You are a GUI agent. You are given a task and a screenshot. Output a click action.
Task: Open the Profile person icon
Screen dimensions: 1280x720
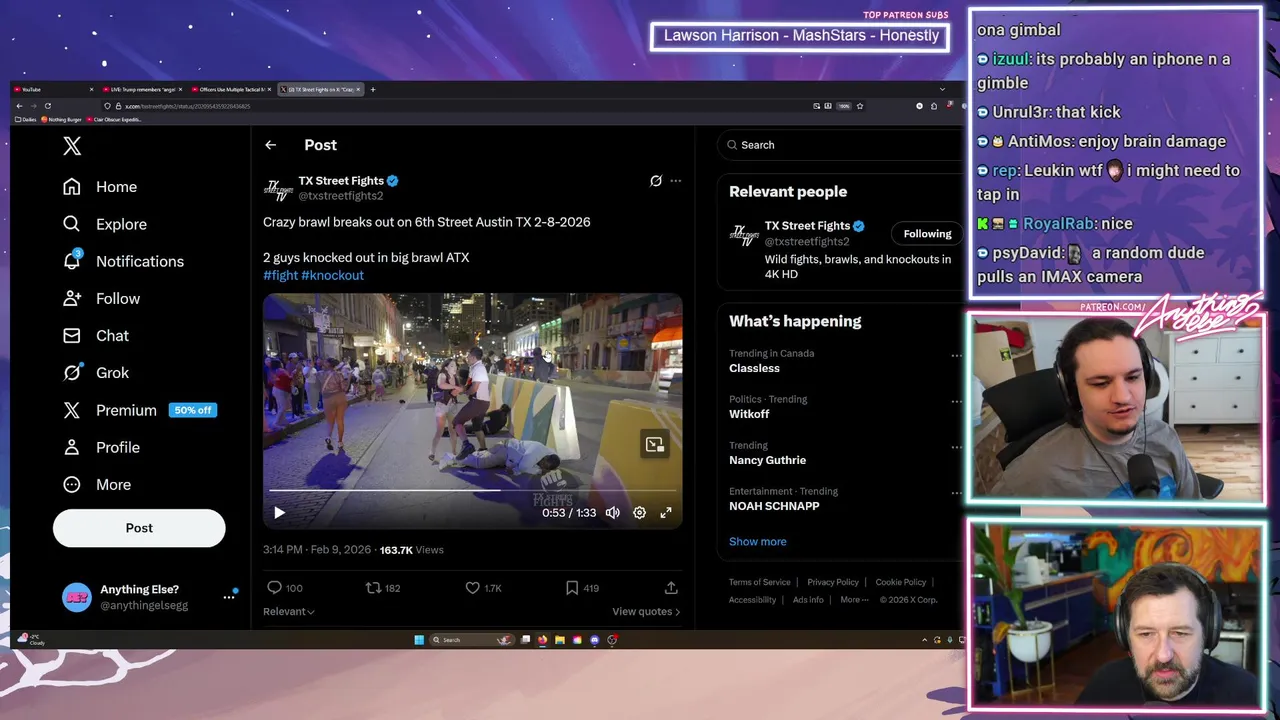pos(71,447)
